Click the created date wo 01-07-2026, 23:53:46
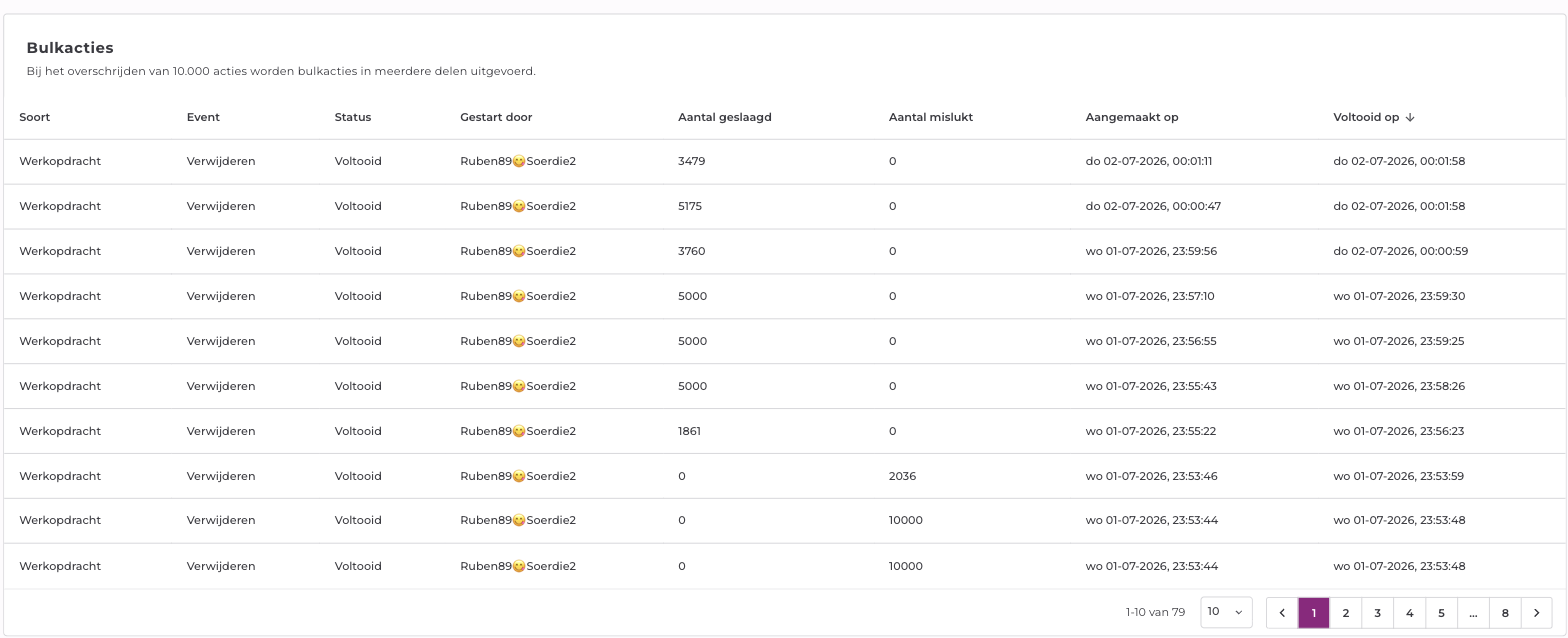Viewport: 1568px width, 638px height. [1151, 476]
